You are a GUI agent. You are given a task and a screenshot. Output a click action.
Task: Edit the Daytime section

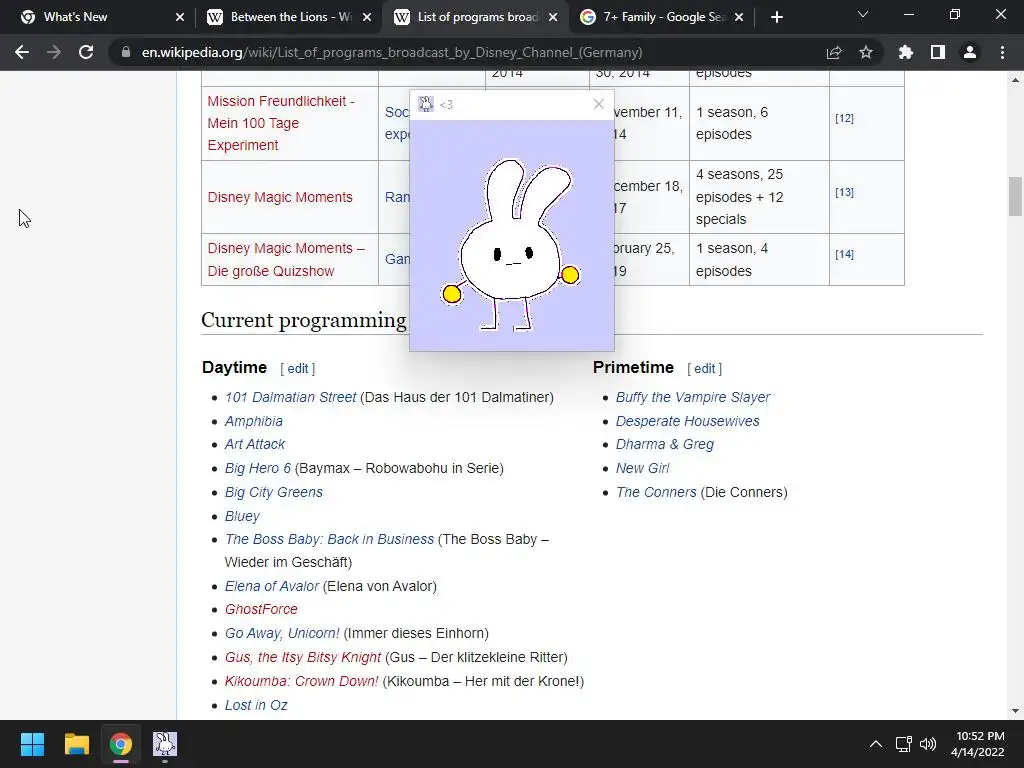(x=298, y=368)
